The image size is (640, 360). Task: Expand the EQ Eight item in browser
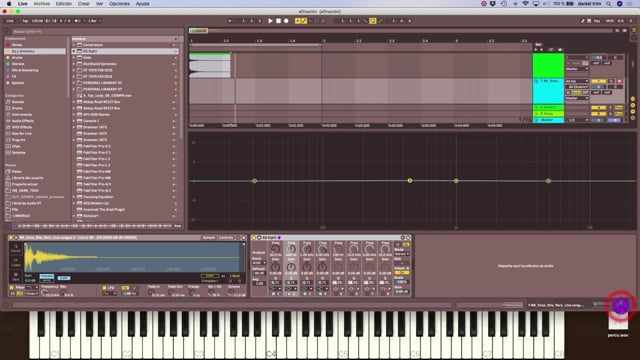coord(74,51)
